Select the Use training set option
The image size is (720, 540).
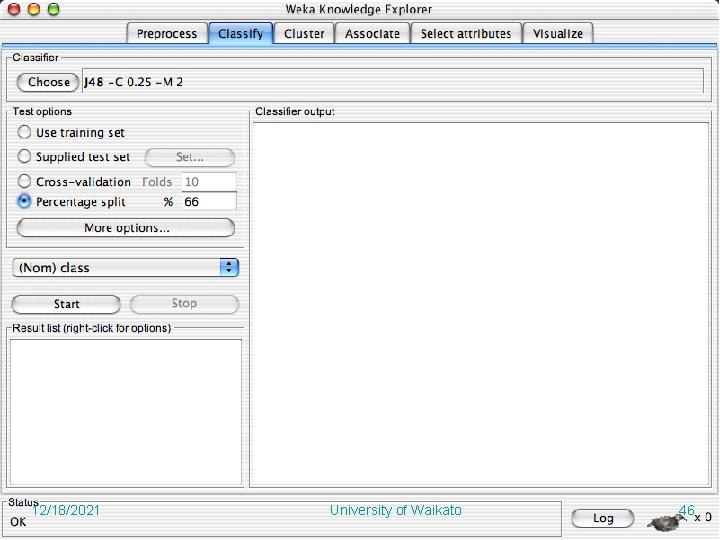(x=24, y=132)
